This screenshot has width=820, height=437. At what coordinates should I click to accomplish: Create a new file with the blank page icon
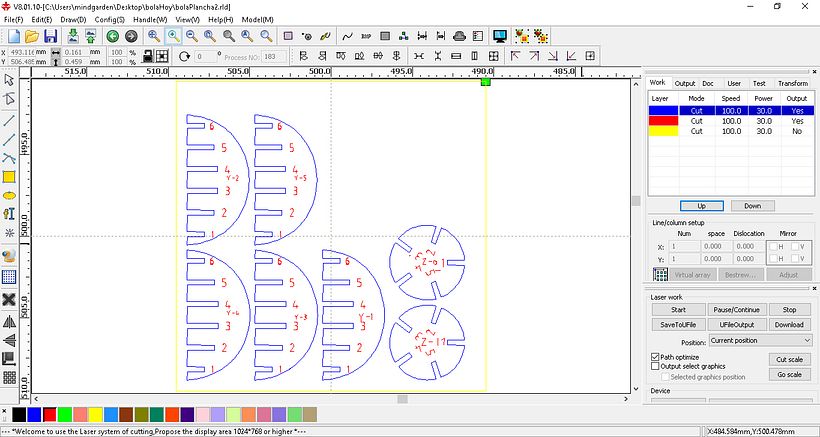click(x=14, y=36)
